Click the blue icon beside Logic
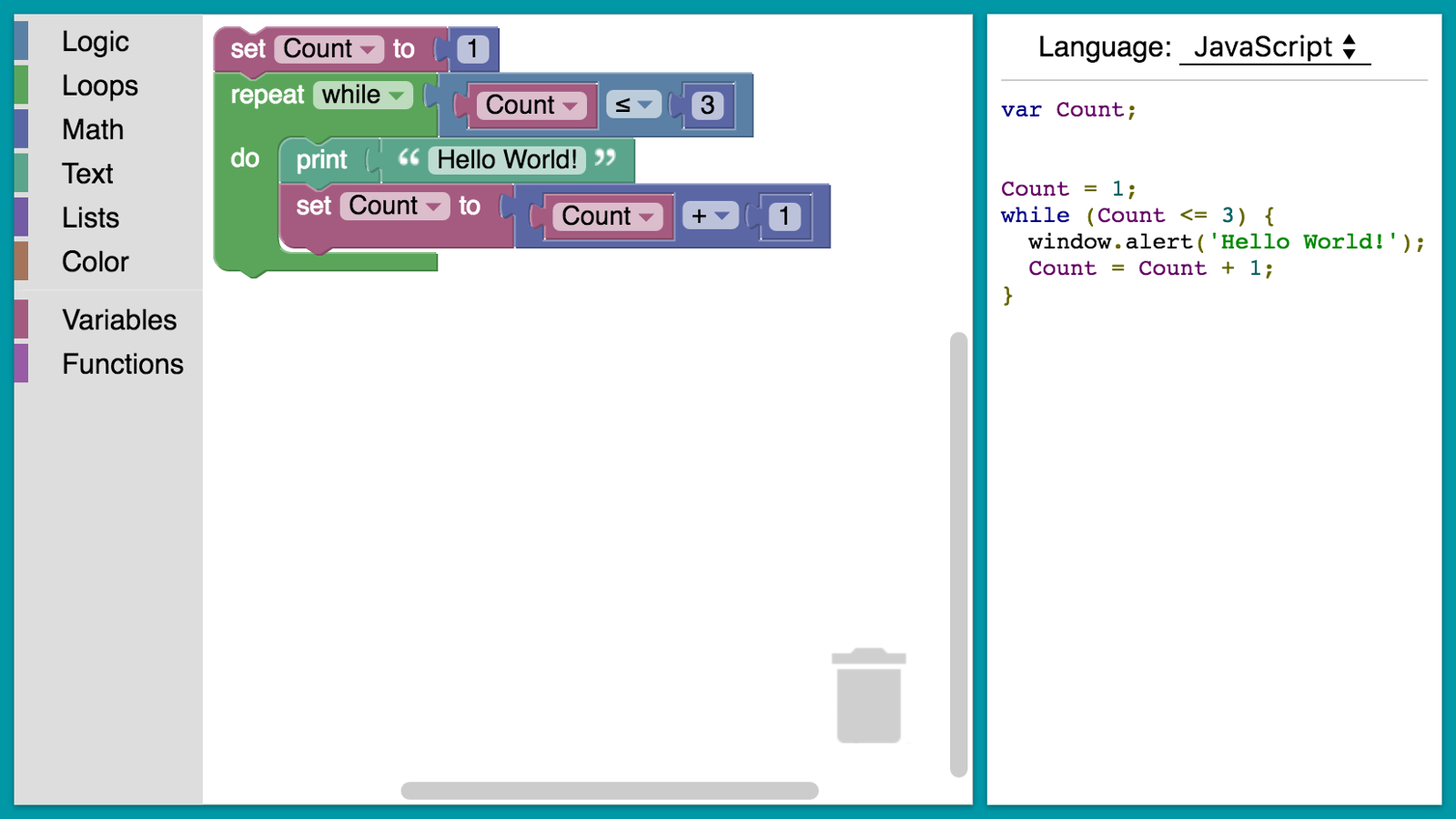Screen dimensions: 1456x819 coord(21,41)
